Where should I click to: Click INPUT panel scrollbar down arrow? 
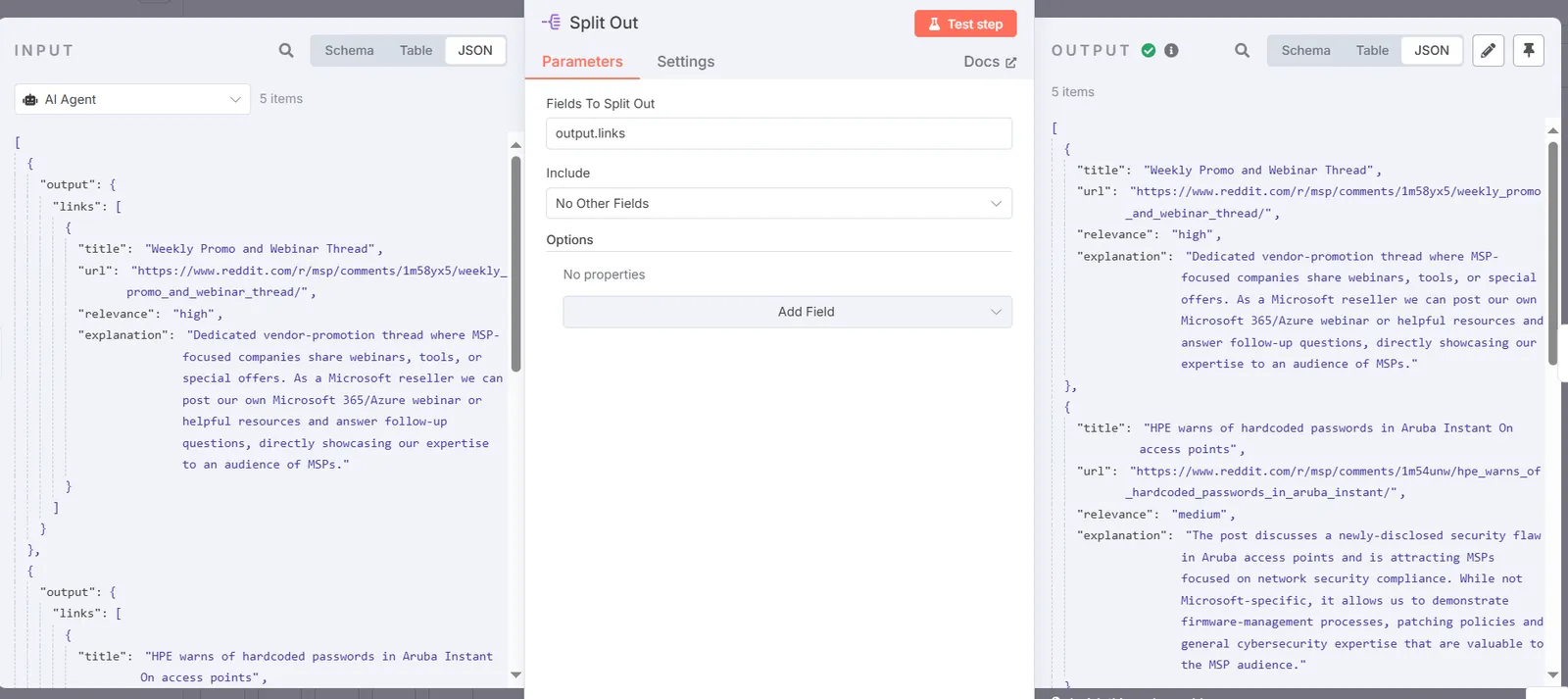point(515,674)
